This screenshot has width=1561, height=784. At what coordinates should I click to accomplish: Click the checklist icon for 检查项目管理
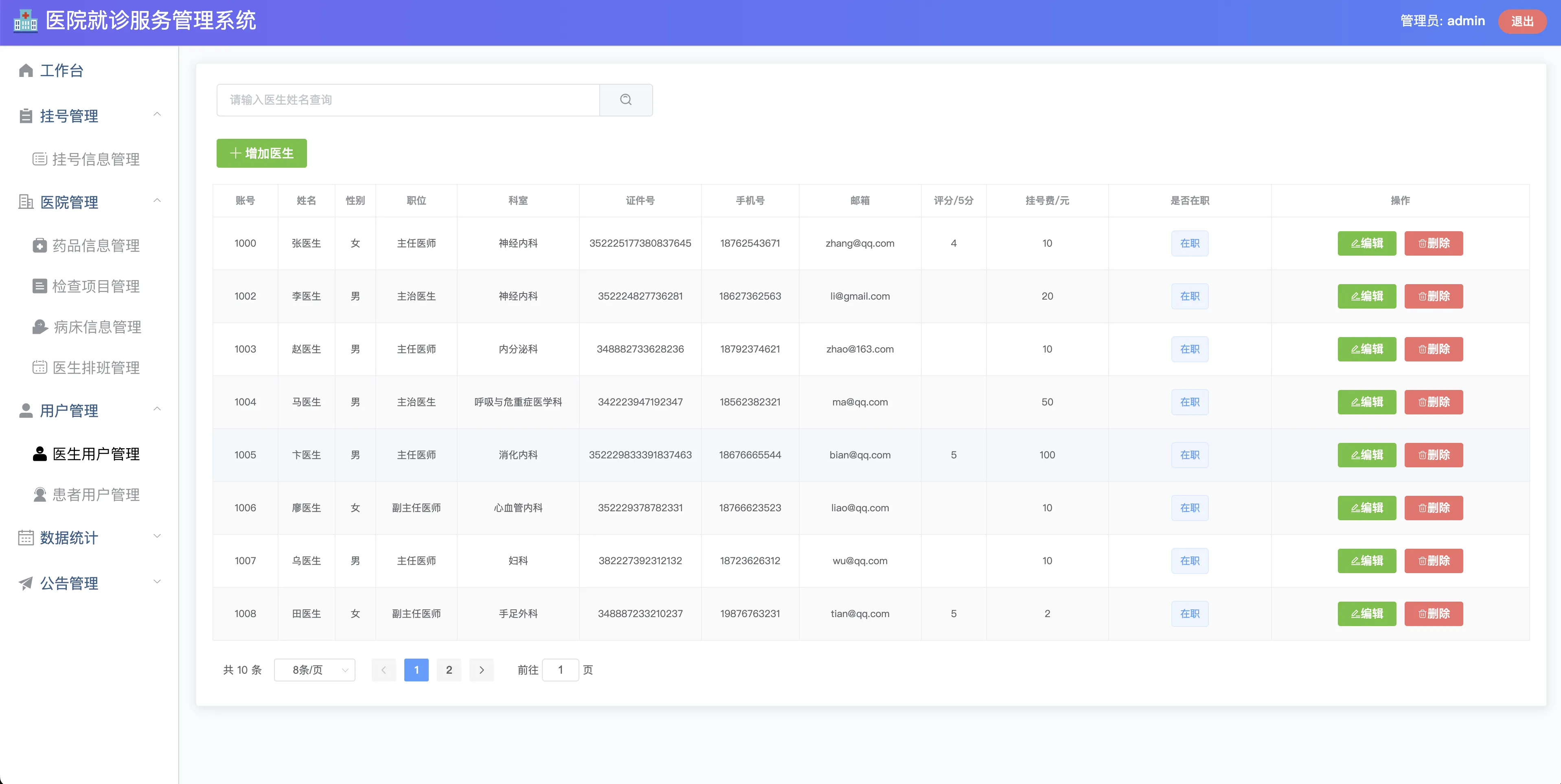click(39, 286)
